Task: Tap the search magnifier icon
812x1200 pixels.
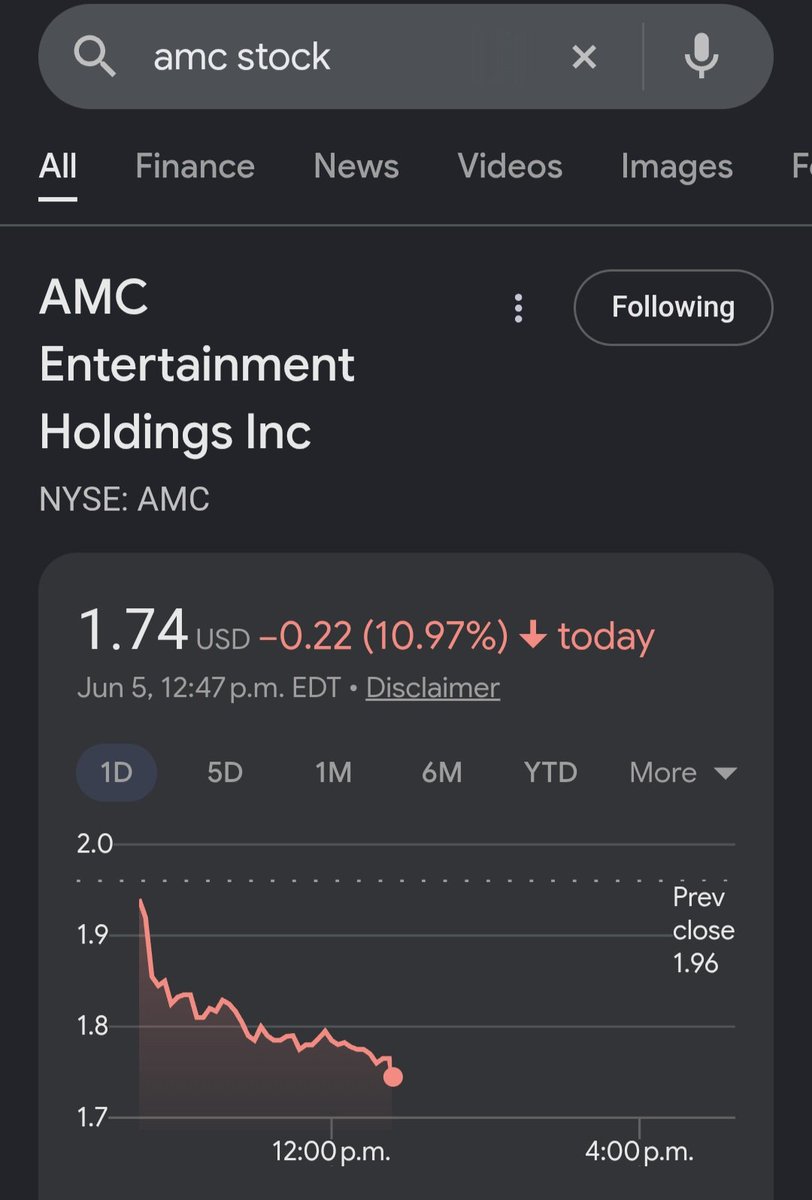Action: [x=96, y=58]
